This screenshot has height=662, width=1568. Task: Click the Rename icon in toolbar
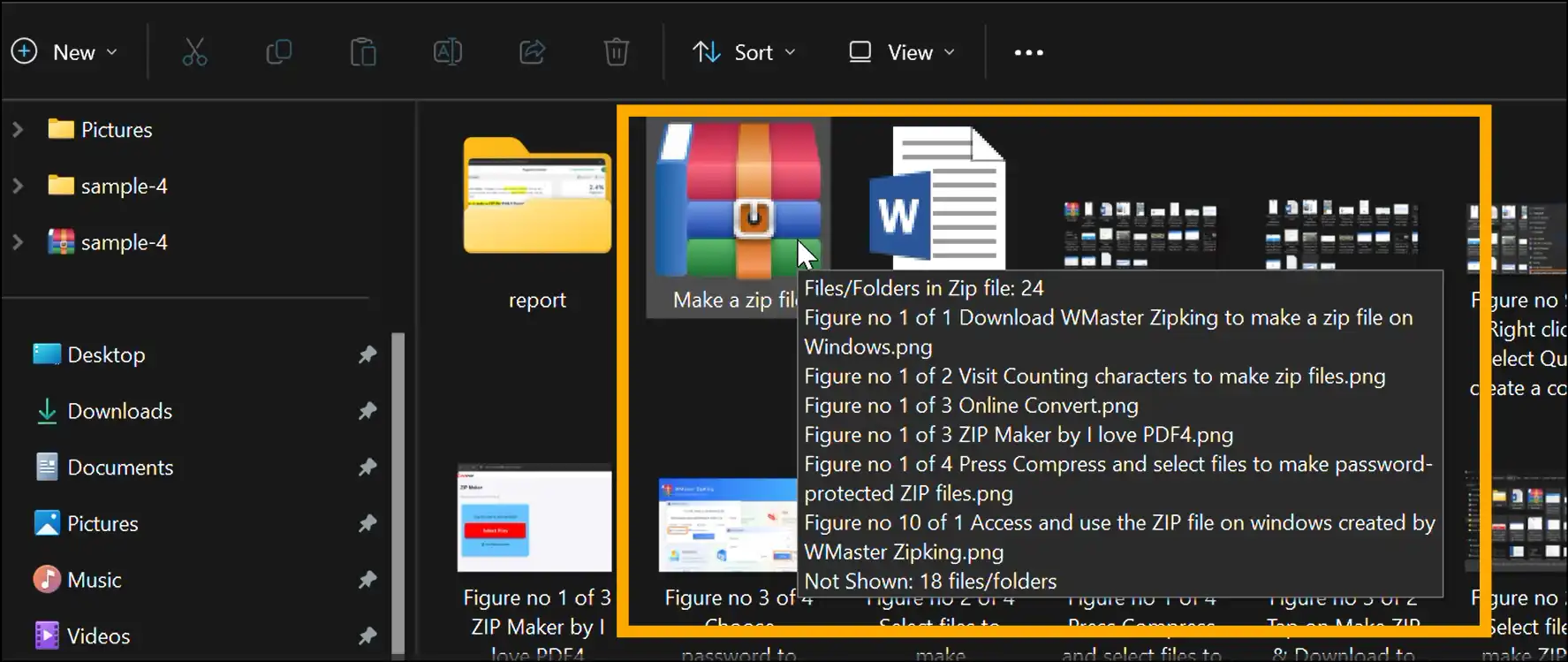(448, 52)
